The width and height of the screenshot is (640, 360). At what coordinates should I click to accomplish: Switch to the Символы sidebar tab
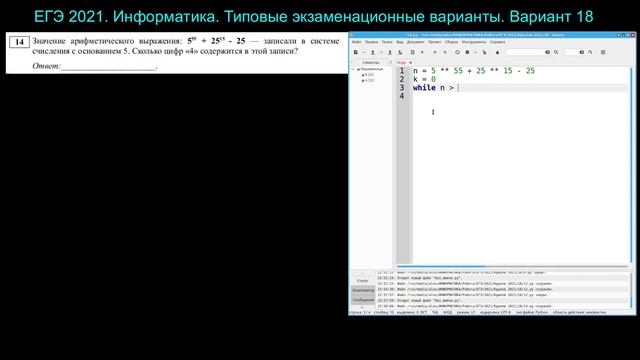[371, 62]
